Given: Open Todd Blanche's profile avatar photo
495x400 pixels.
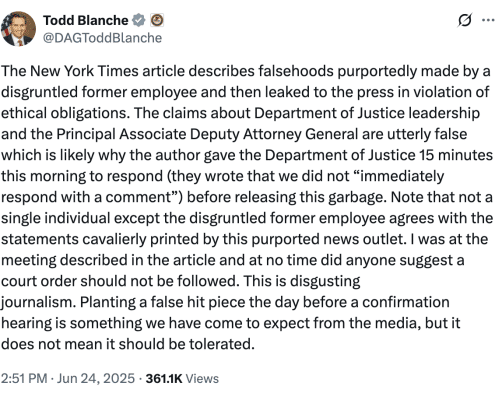Looking at the screenshot, I should tap(18, 29).
